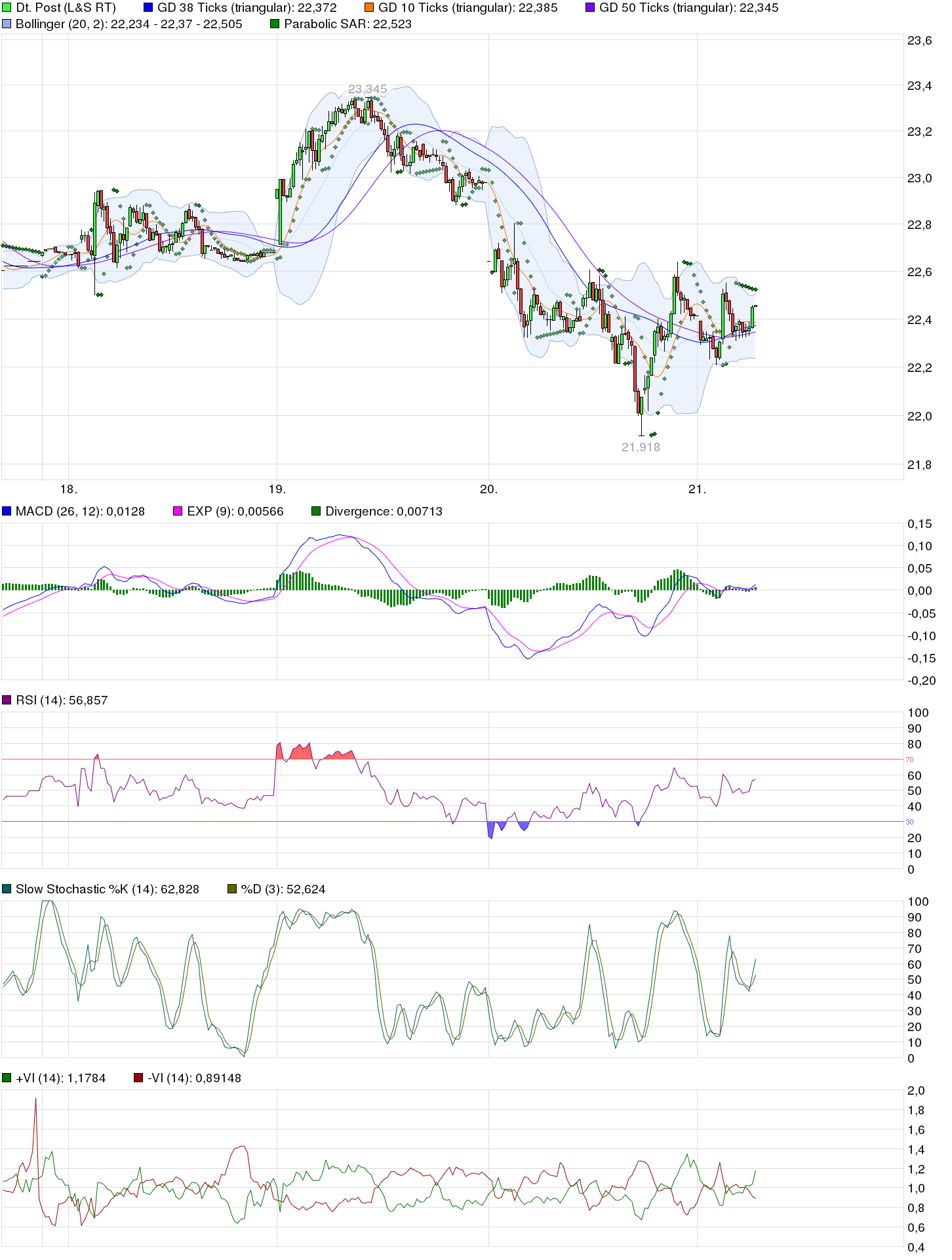Click 'GD 50 Ticks (triangular): 22,345' text
952x1260 pixels.
pos(689,8)
